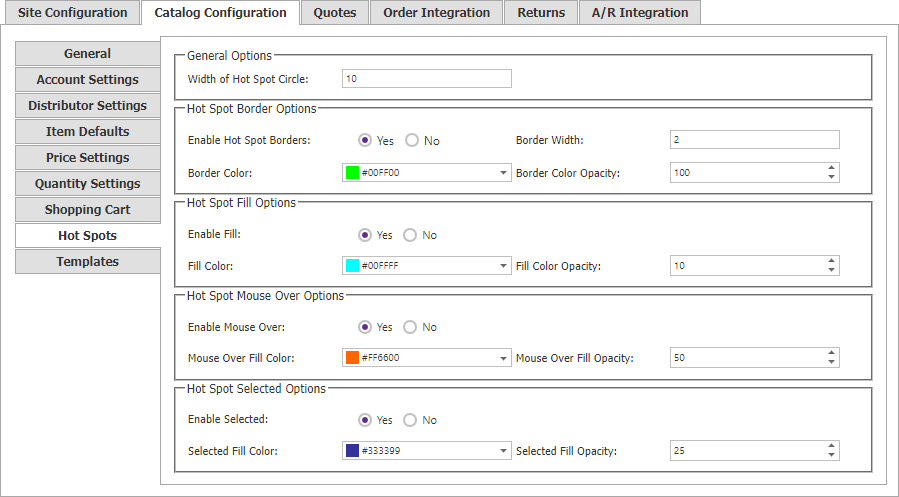Open the Site Configuration tab
Image resolution: width=899 pixels, height=497 pixels.
click(x=73, y=13)
